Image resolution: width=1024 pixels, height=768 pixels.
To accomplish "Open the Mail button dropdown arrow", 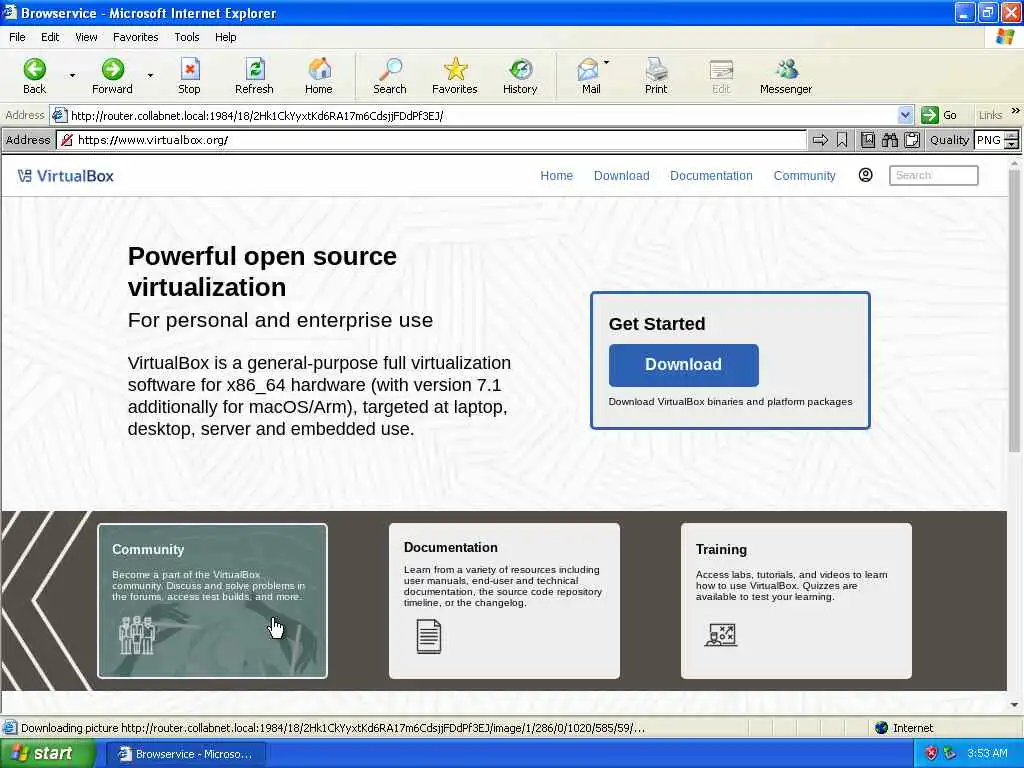I will point(607,63).
